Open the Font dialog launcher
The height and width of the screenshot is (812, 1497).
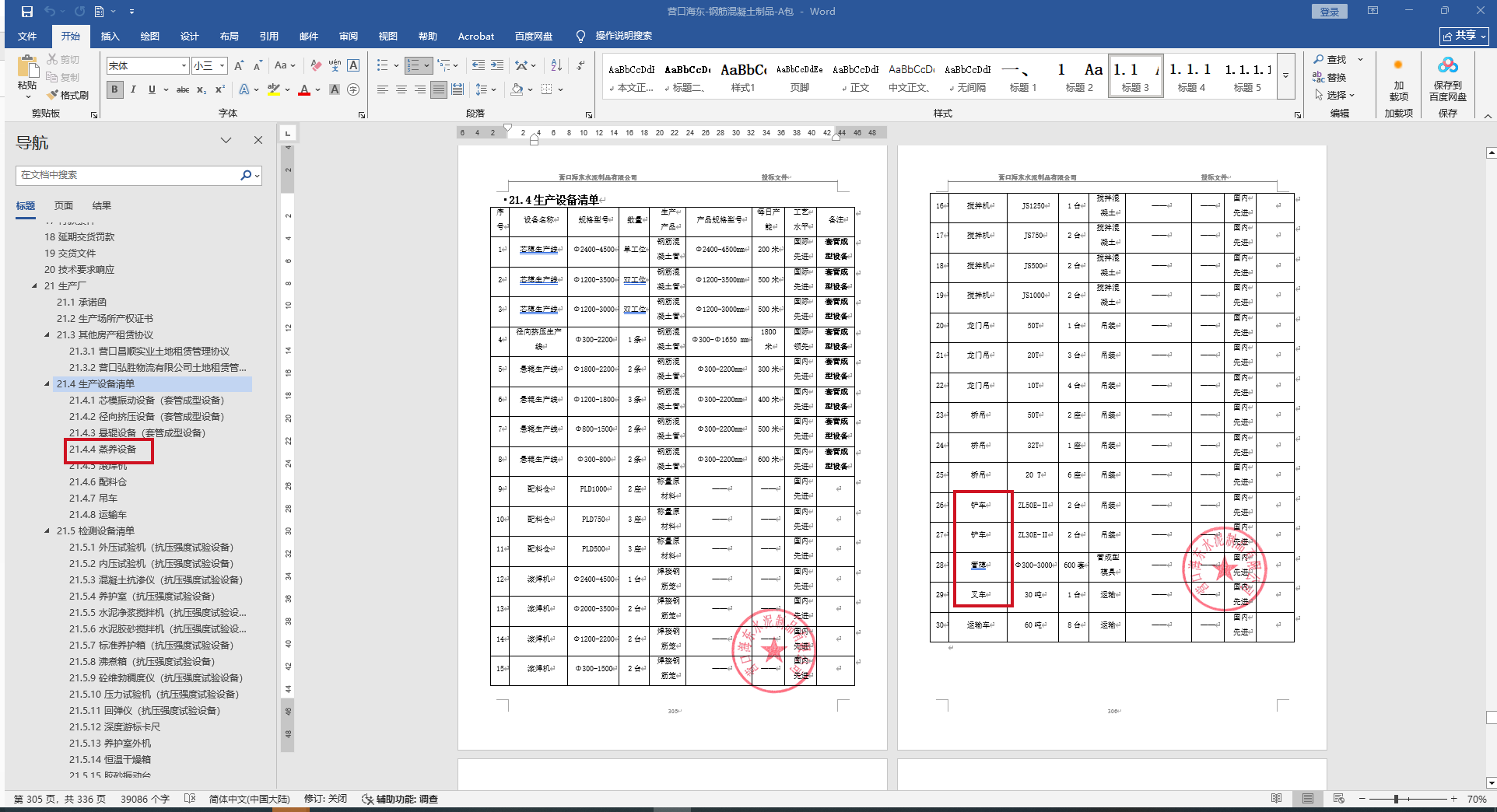(362, 115)
